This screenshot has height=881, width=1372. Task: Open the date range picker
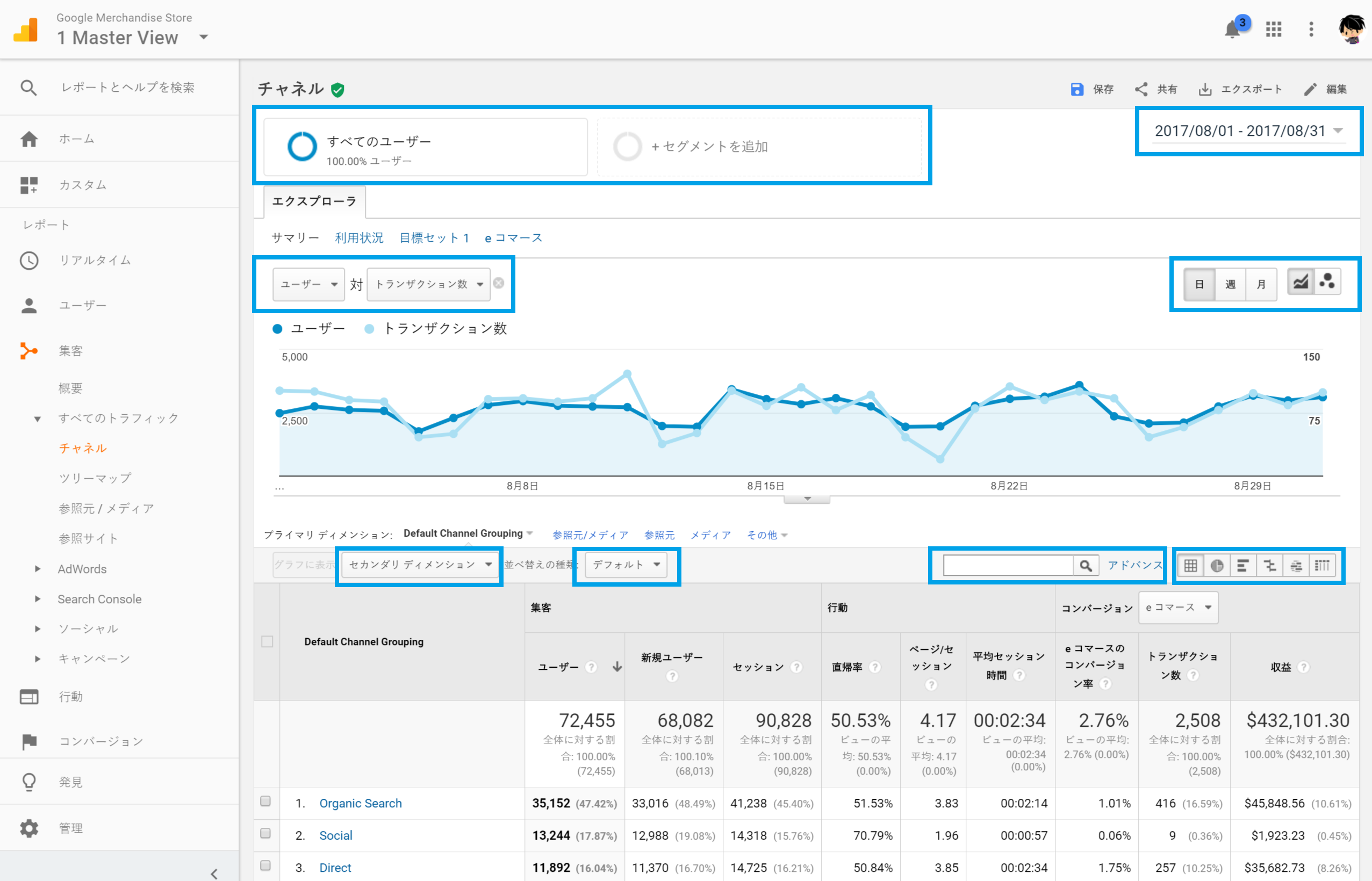click(x=1248, y=131)
